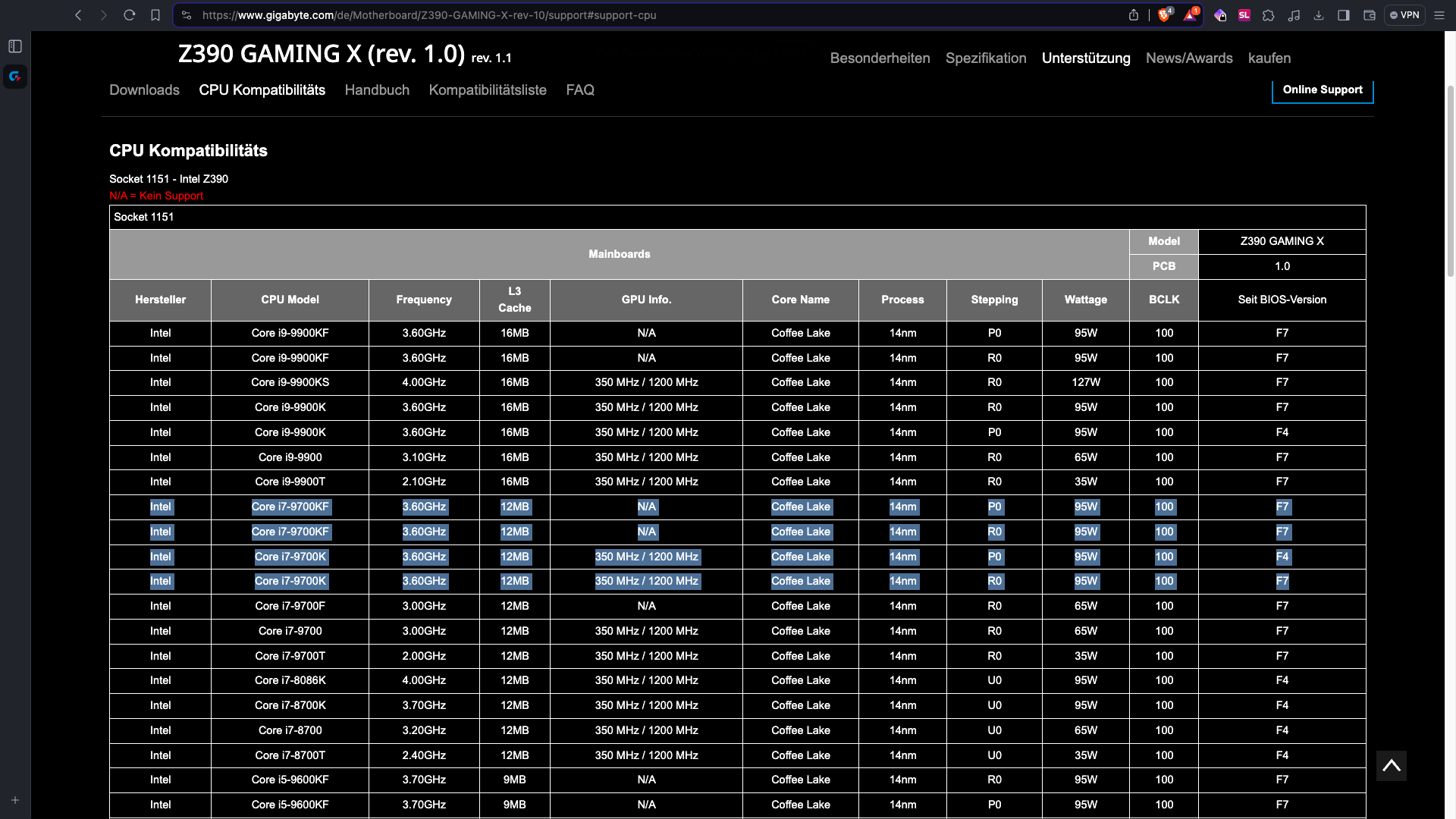Screen dimensions: 1456x819
Task: Open a new tab with the plus icon
Action: pyautogui.click(x=15, y=800)
